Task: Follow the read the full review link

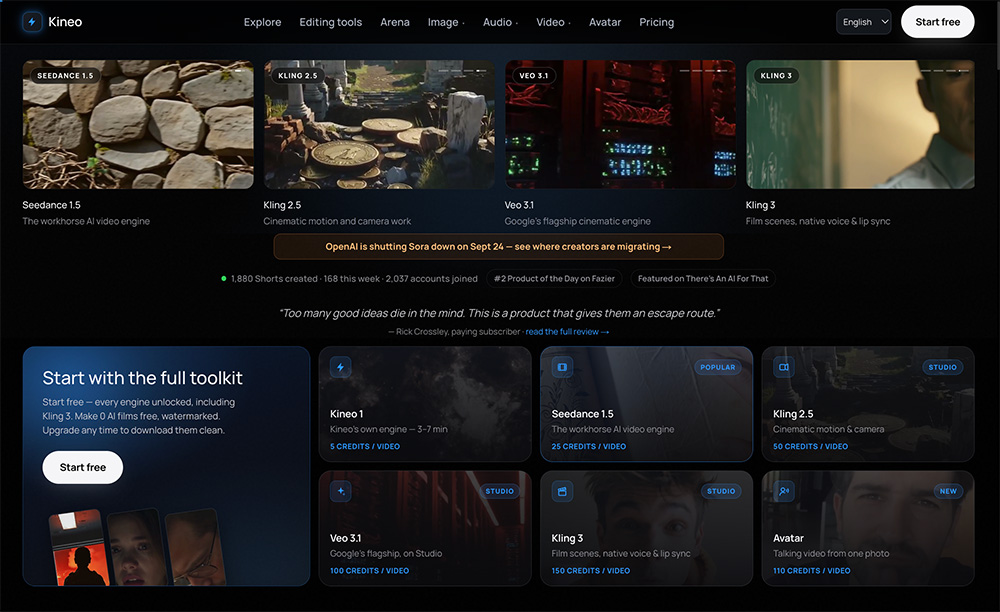Action: point(567,332)
